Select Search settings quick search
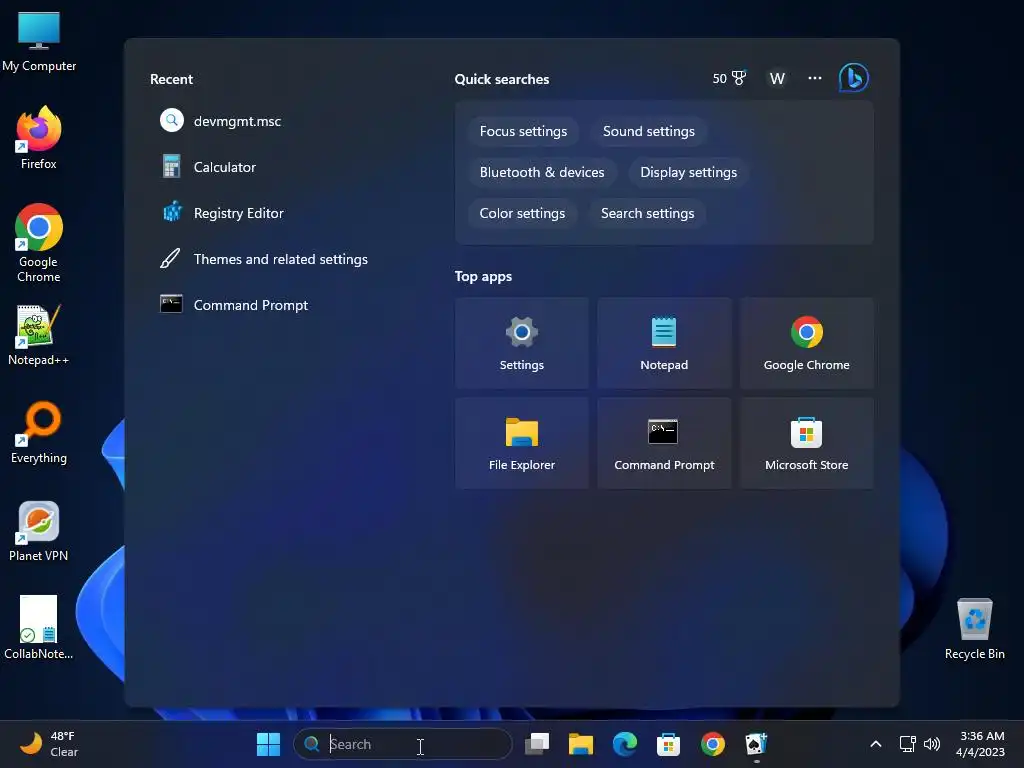Screen dimensions: 1024x768 (x=647, y=214)
